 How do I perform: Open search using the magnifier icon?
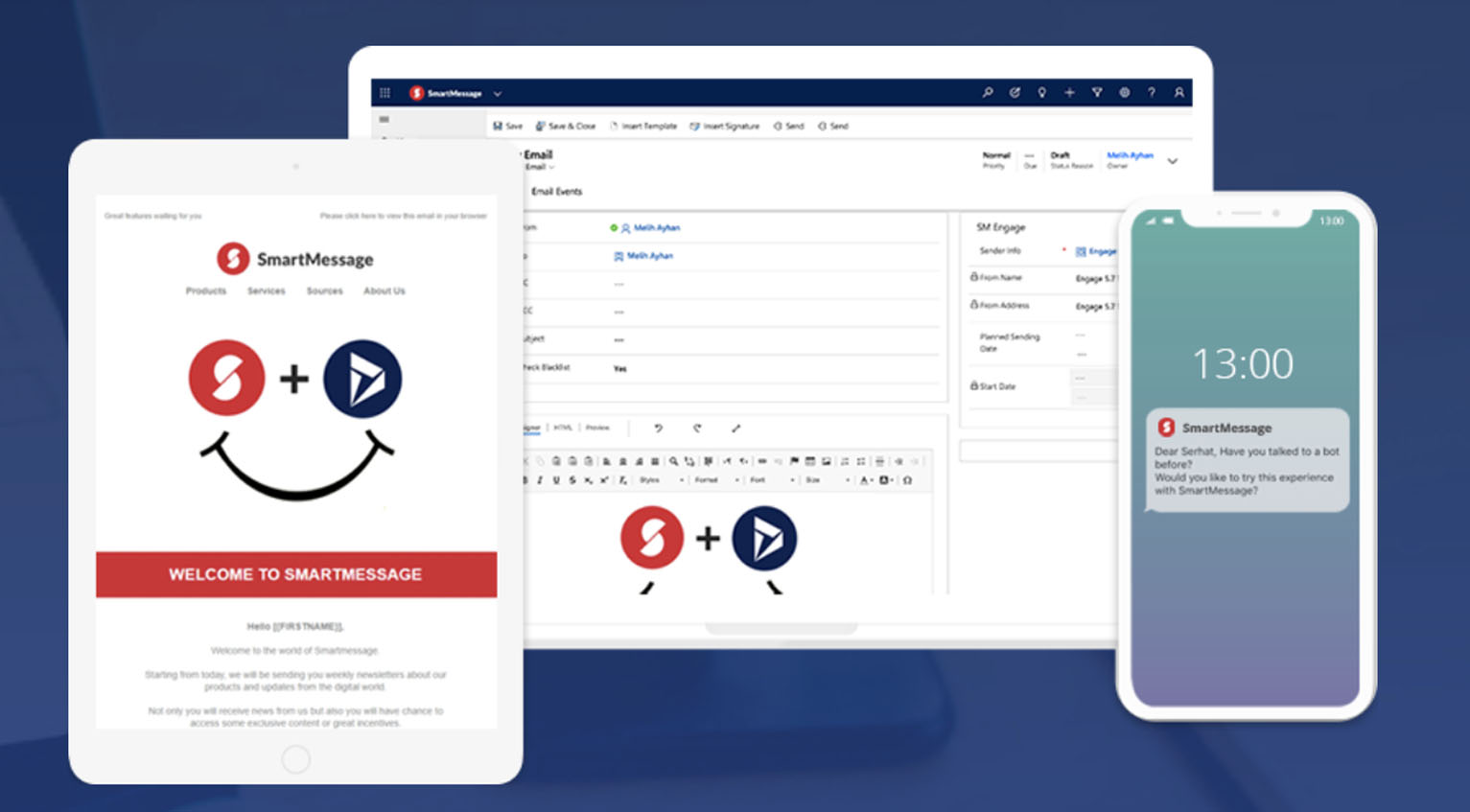click(x=987, y=93)
